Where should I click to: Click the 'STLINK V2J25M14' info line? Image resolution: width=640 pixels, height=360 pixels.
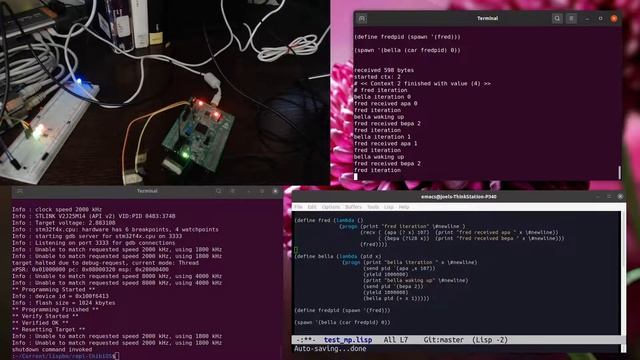pos(93,216)
